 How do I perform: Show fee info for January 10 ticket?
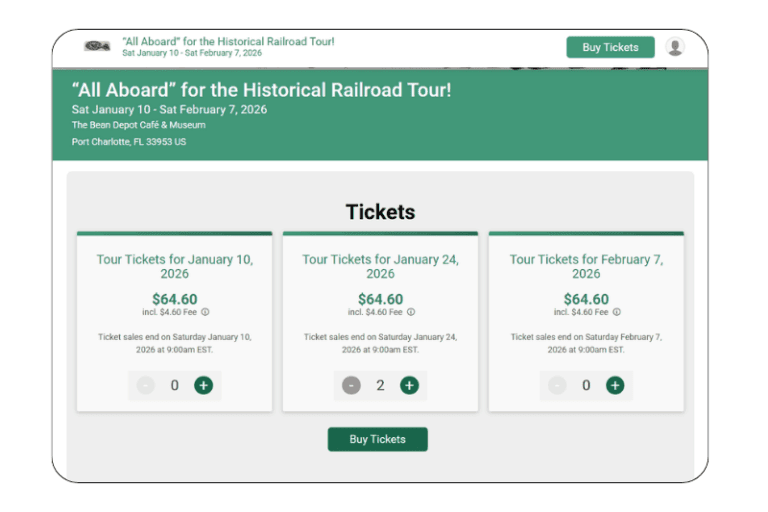205,312
